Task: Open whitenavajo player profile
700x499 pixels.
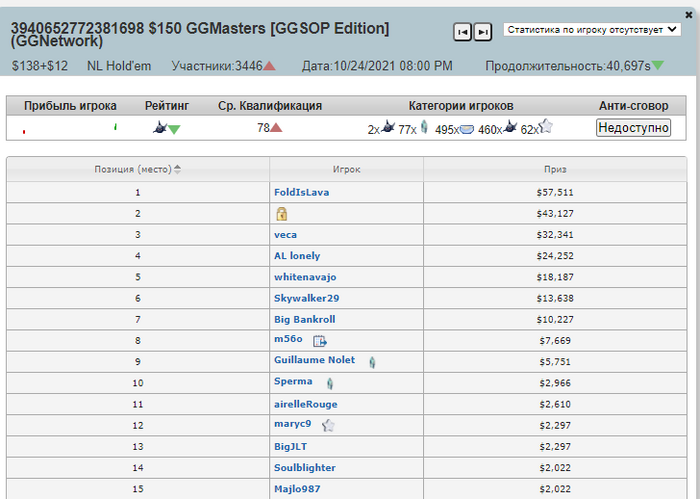Action: click(x=305, y=277)
